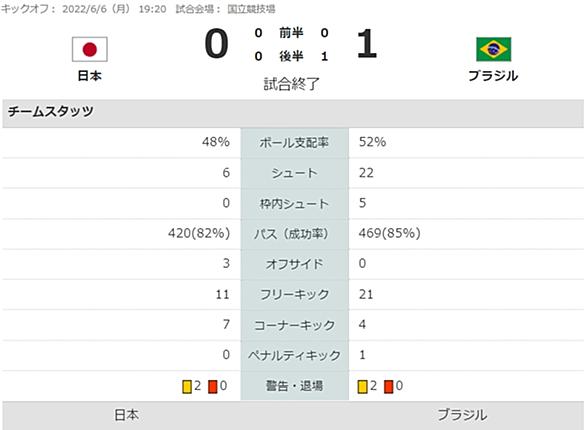Click the 試合終了 match status text
This screenshot has width=586, height=430.
(292, 84)
